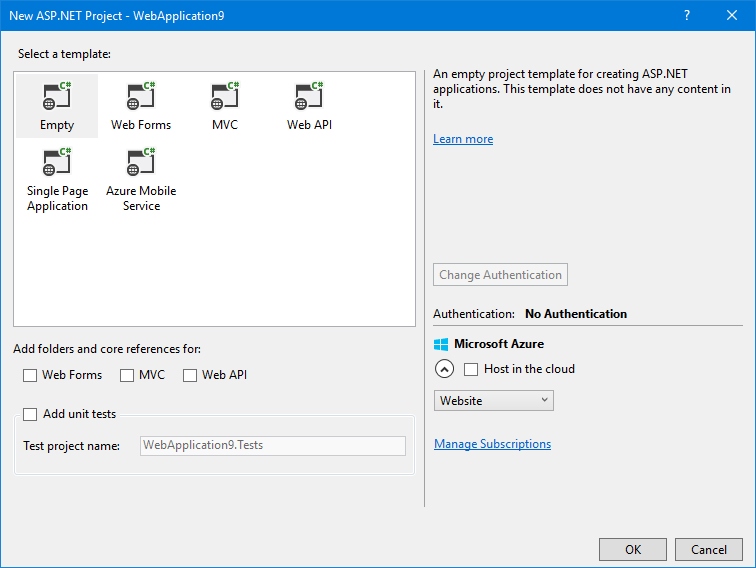Toggle Host in the cloud checkbox
Viewport: 756px width, 568px height.
[x=471, y=369]
